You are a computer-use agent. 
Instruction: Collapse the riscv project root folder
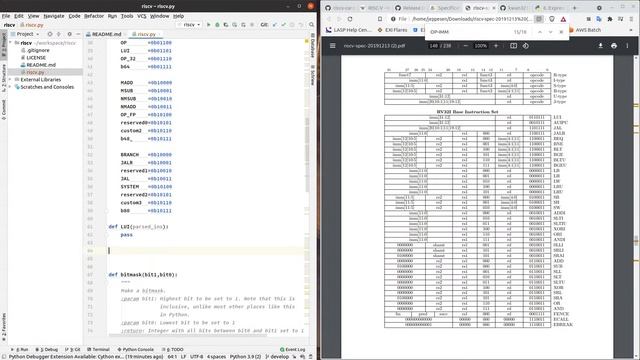pos(11,43)
